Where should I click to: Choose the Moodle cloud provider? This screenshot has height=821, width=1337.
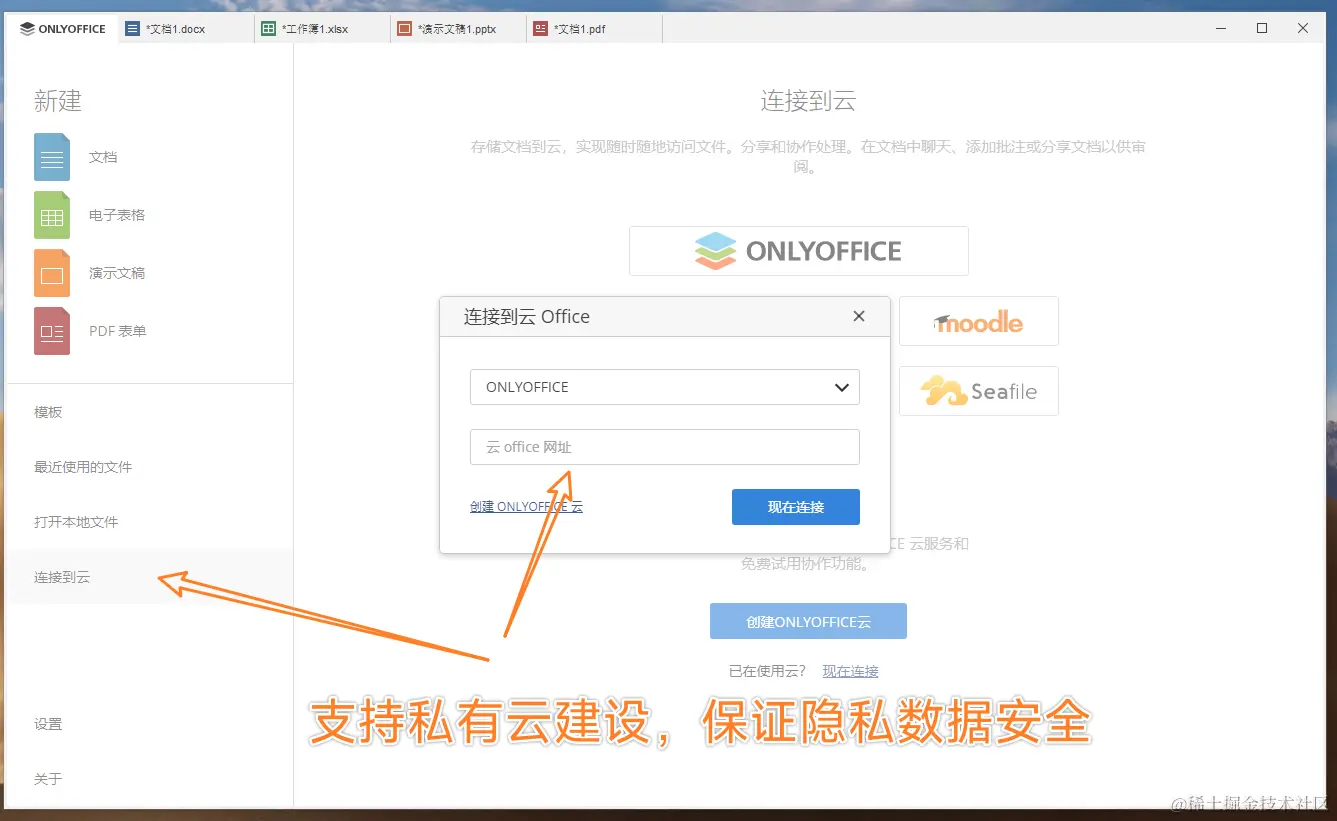pos(979,321)
